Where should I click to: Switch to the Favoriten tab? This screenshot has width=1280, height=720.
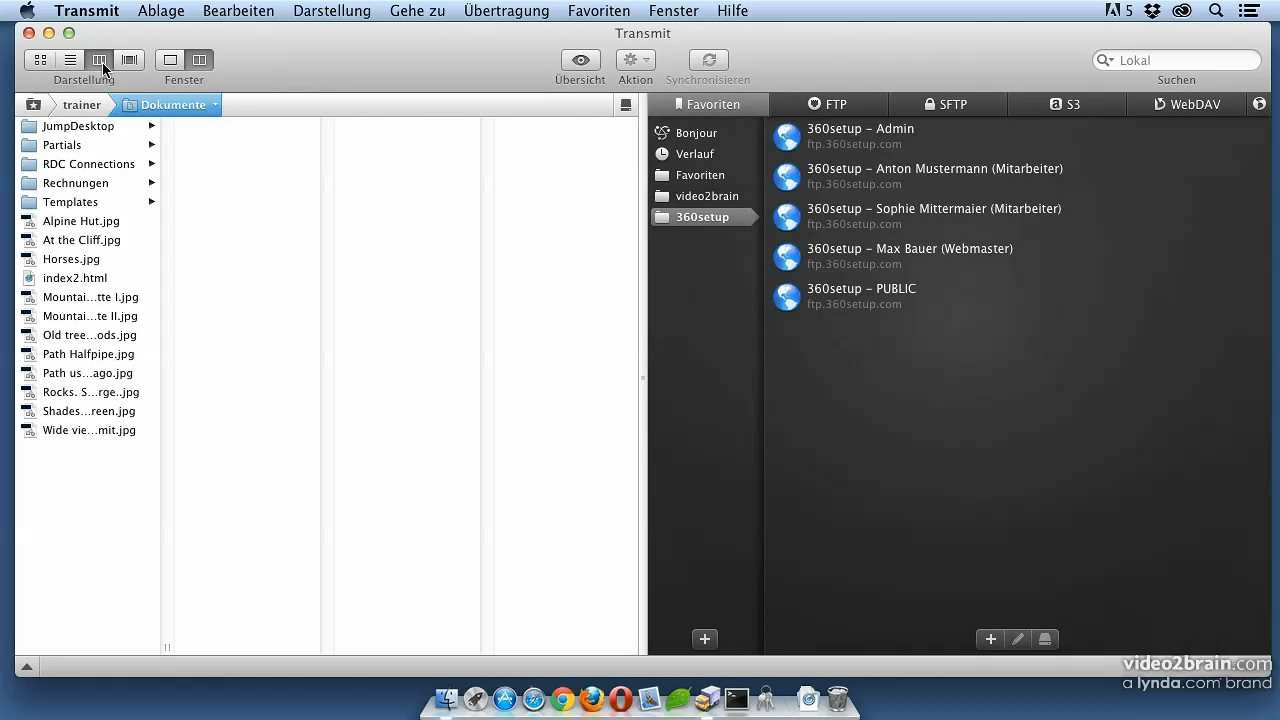click(708, 104)
